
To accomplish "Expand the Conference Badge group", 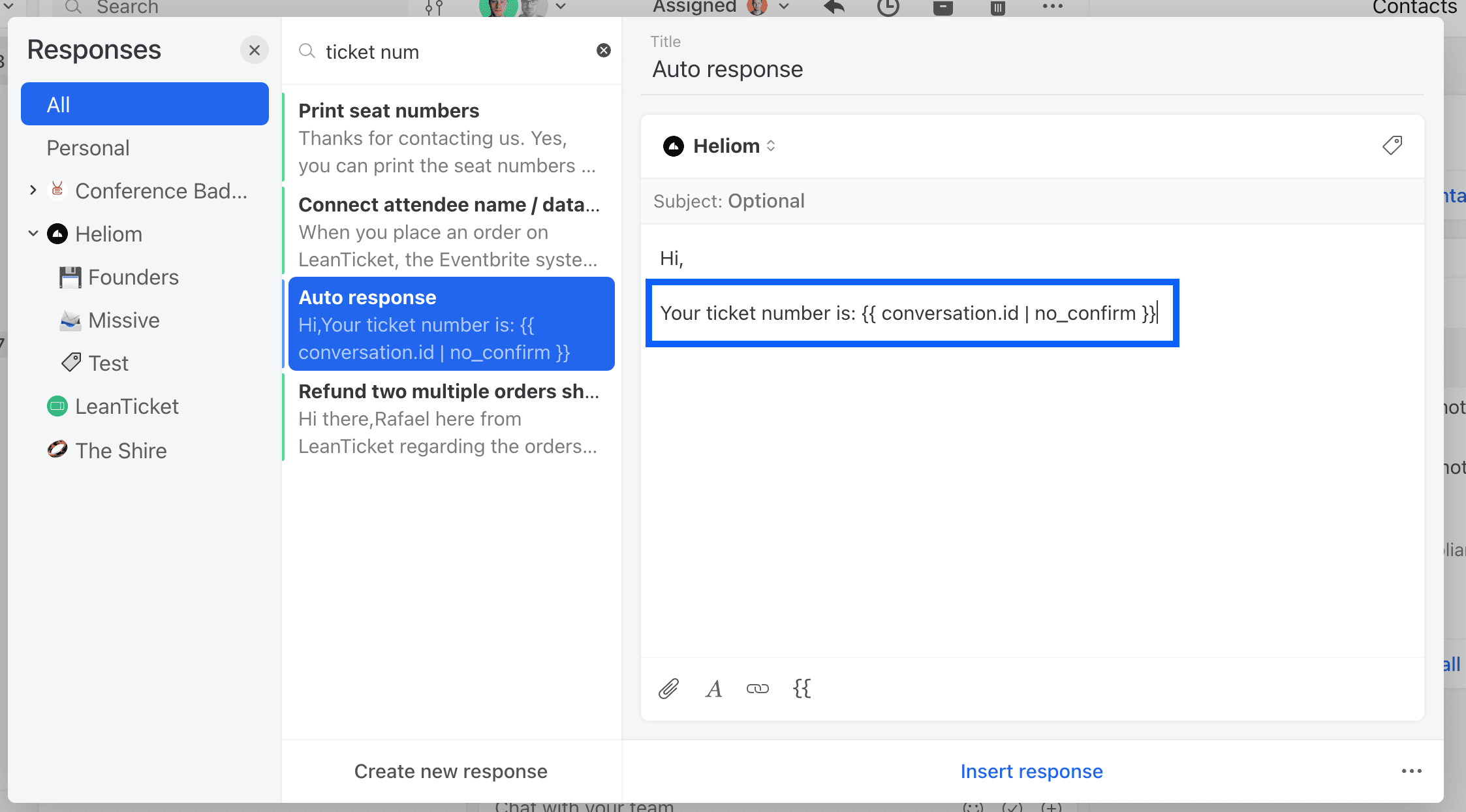I will [x=33, y=191].
